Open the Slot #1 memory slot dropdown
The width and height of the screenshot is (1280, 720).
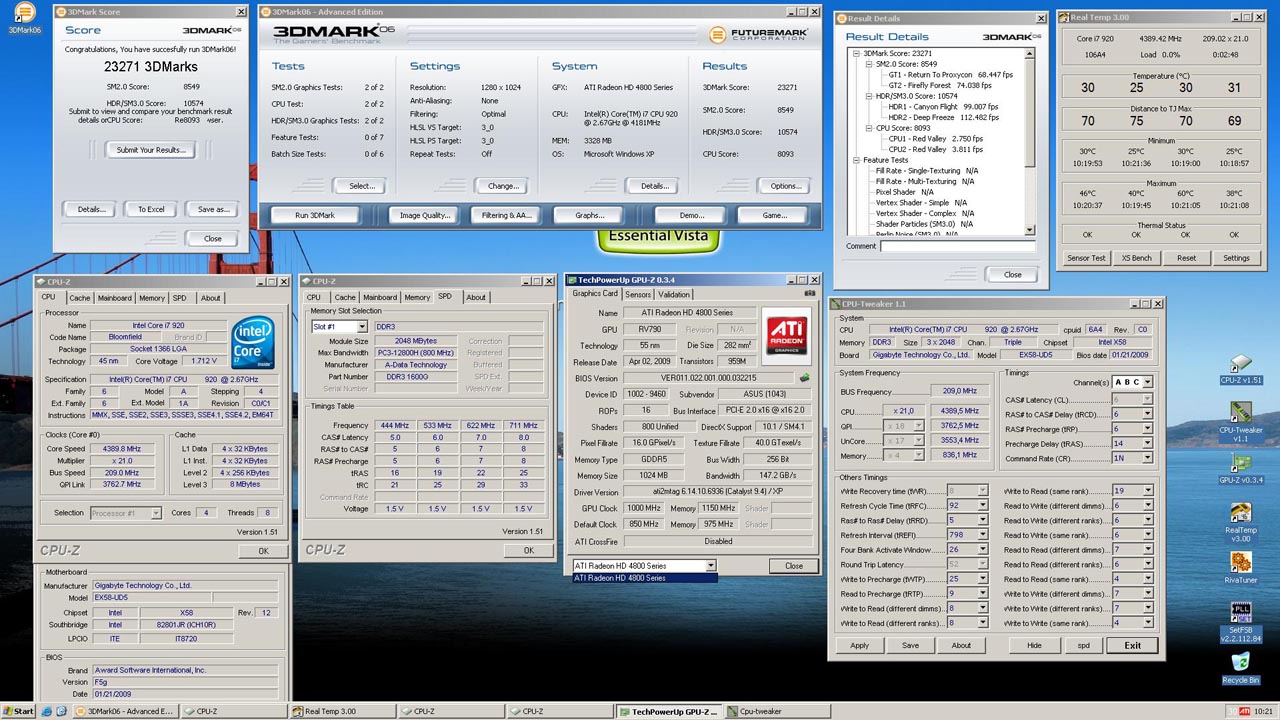(362, 327)
